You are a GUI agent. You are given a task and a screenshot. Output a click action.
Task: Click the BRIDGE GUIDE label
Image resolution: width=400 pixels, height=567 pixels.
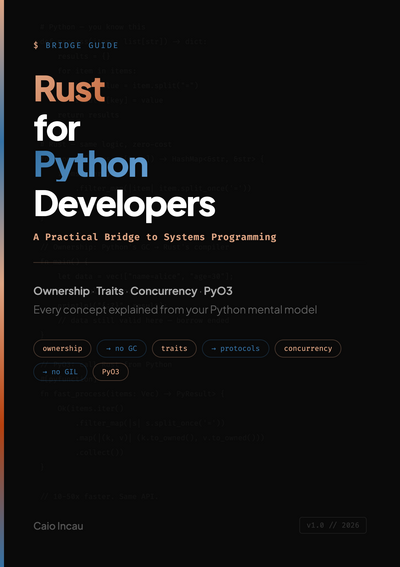point(82,45)
